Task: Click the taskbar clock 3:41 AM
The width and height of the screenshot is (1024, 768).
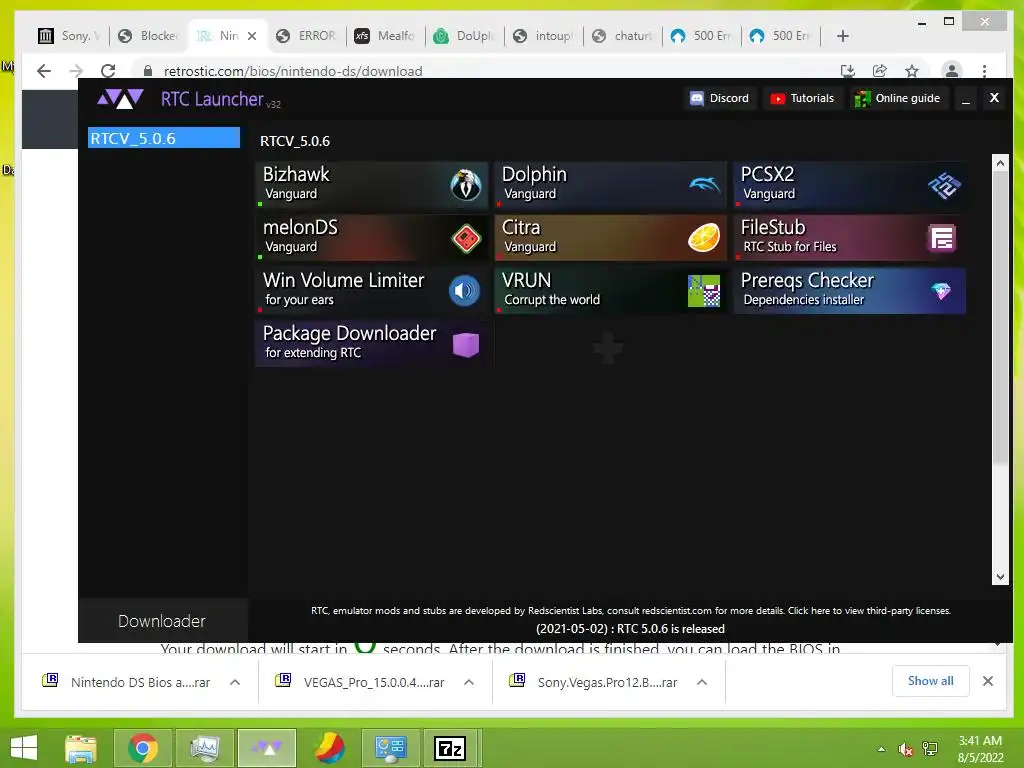Action: [x=980, y=741]
